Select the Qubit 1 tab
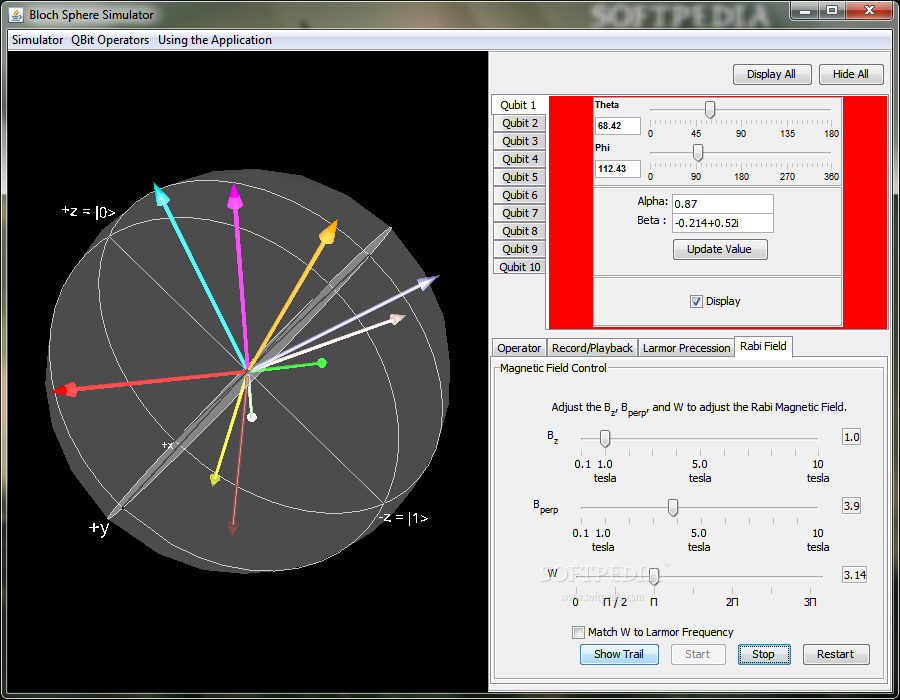Screen dimensions: 900x700 [518, 105]
